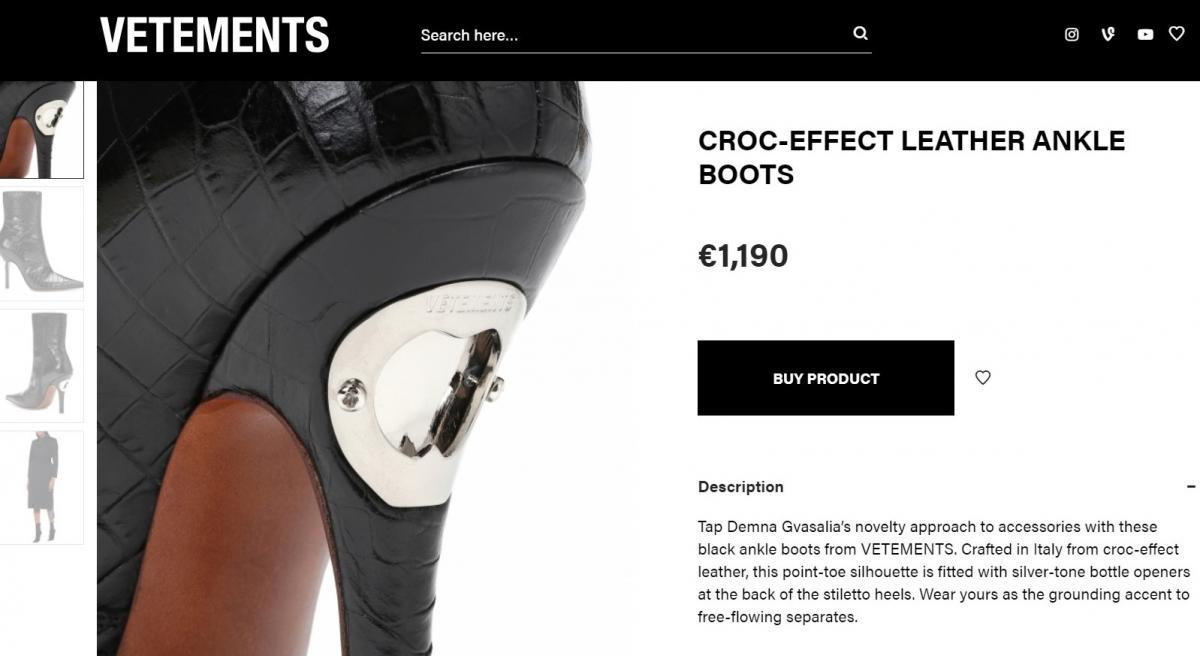Click the Croc-Effect Leather Ankle Boots title
1200x656 pixels.
[911, 157]
